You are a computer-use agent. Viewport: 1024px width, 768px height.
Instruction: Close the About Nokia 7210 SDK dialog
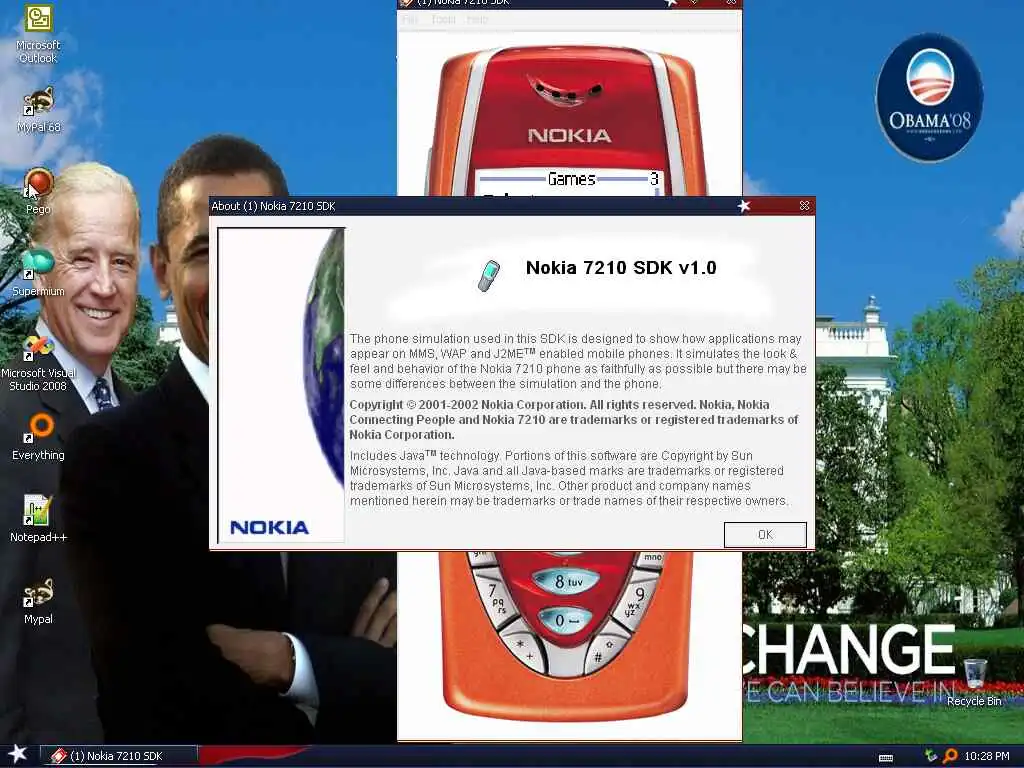coord(805,206)
